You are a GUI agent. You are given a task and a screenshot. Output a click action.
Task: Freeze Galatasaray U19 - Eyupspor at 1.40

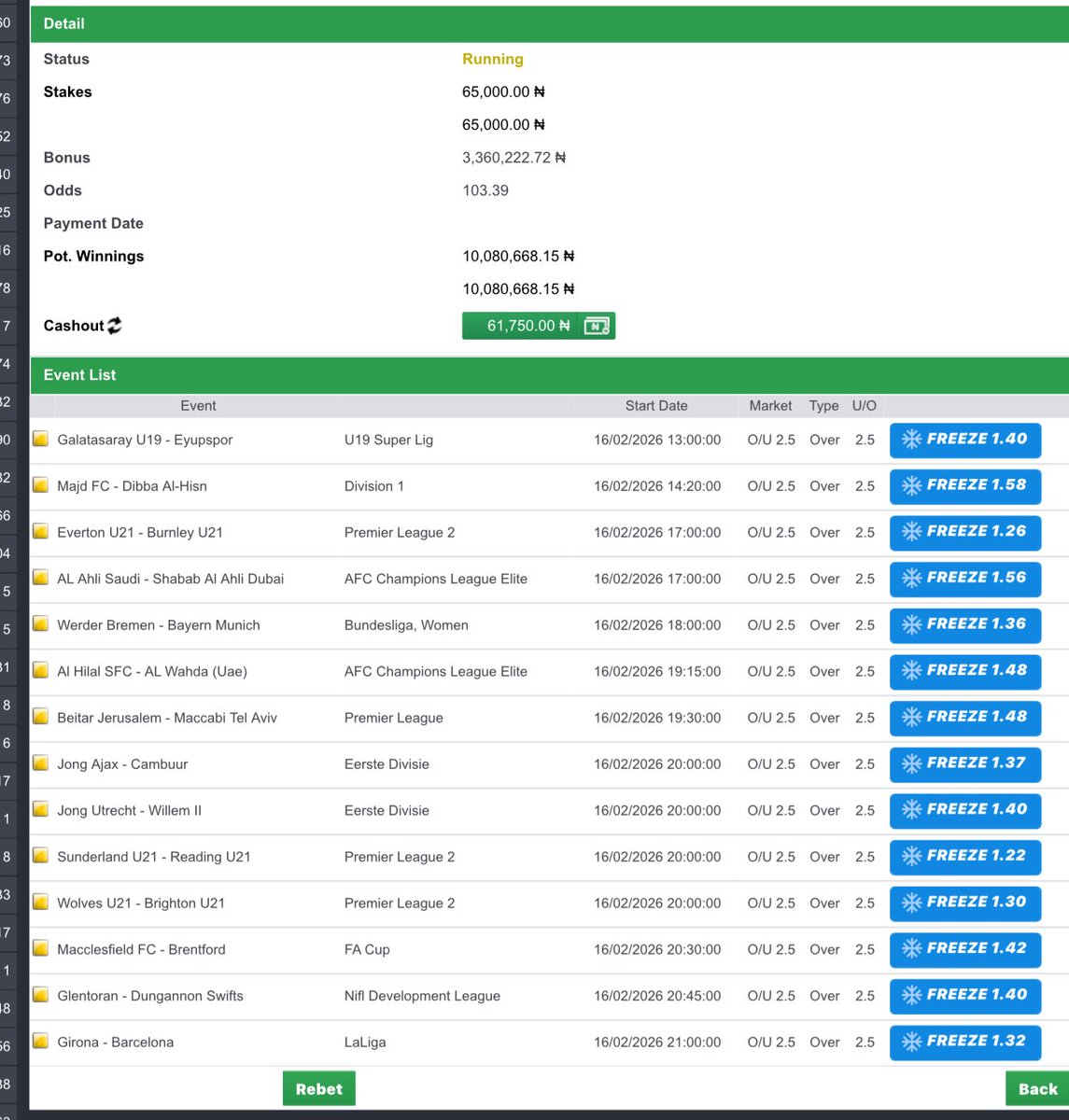pos(965,440)
